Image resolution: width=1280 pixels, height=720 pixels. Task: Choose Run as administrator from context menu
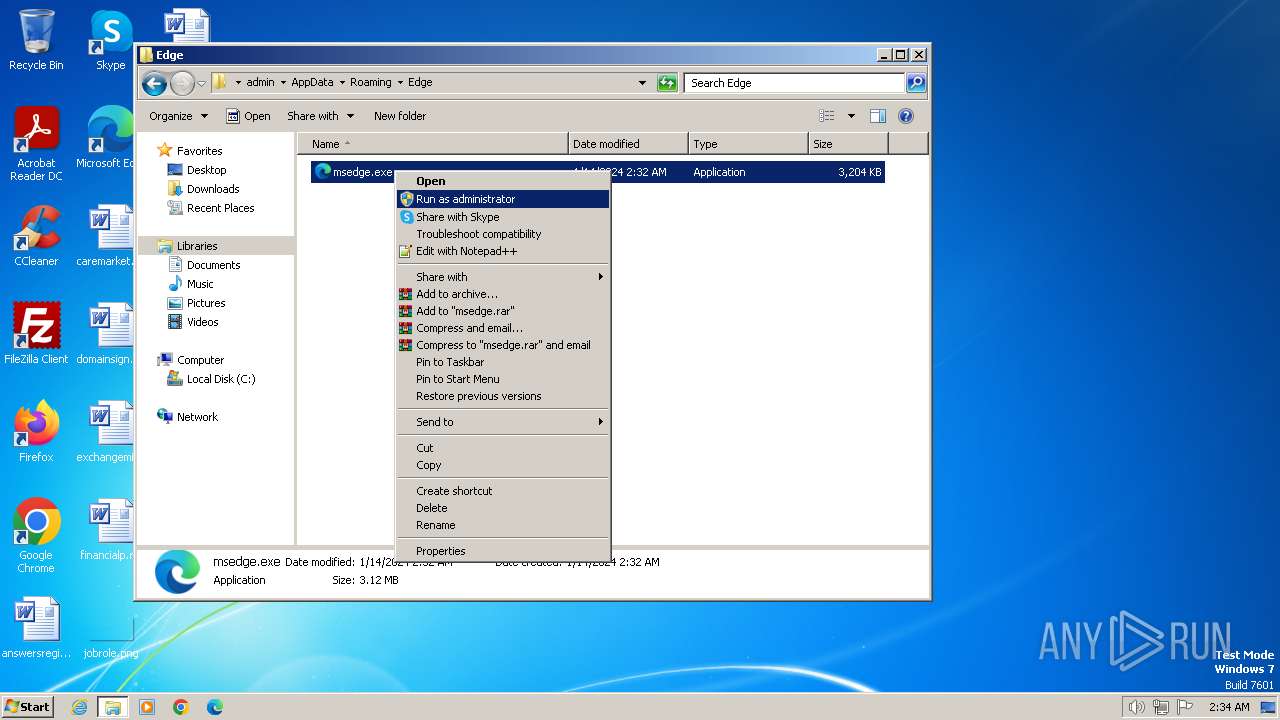tap(503, 199)
